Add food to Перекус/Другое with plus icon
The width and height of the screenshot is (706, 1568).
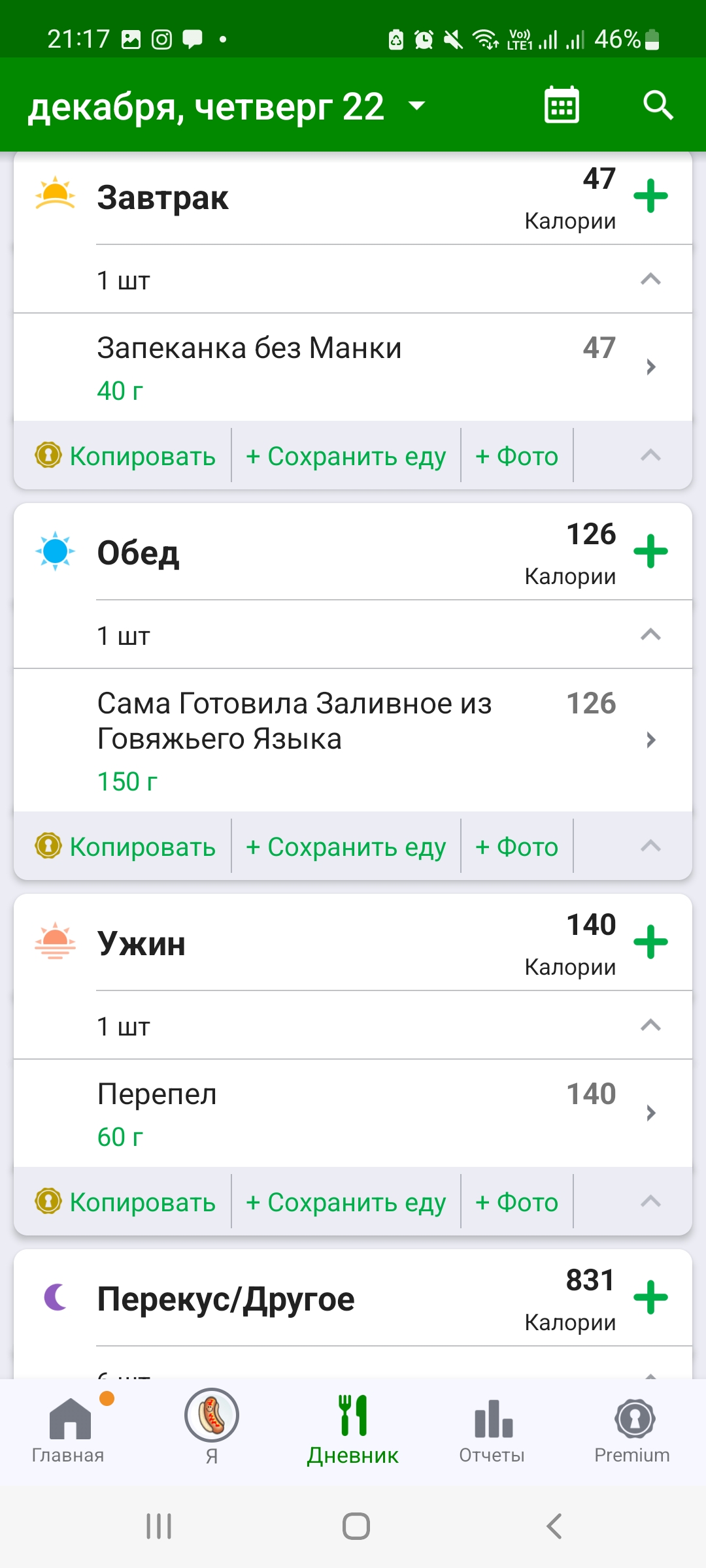650,1298
